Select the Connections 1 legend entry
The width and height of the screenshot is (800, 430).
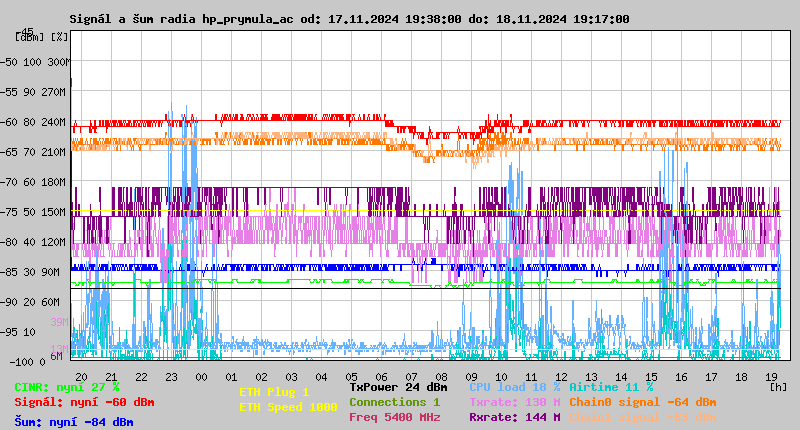[x=394, y=402]
